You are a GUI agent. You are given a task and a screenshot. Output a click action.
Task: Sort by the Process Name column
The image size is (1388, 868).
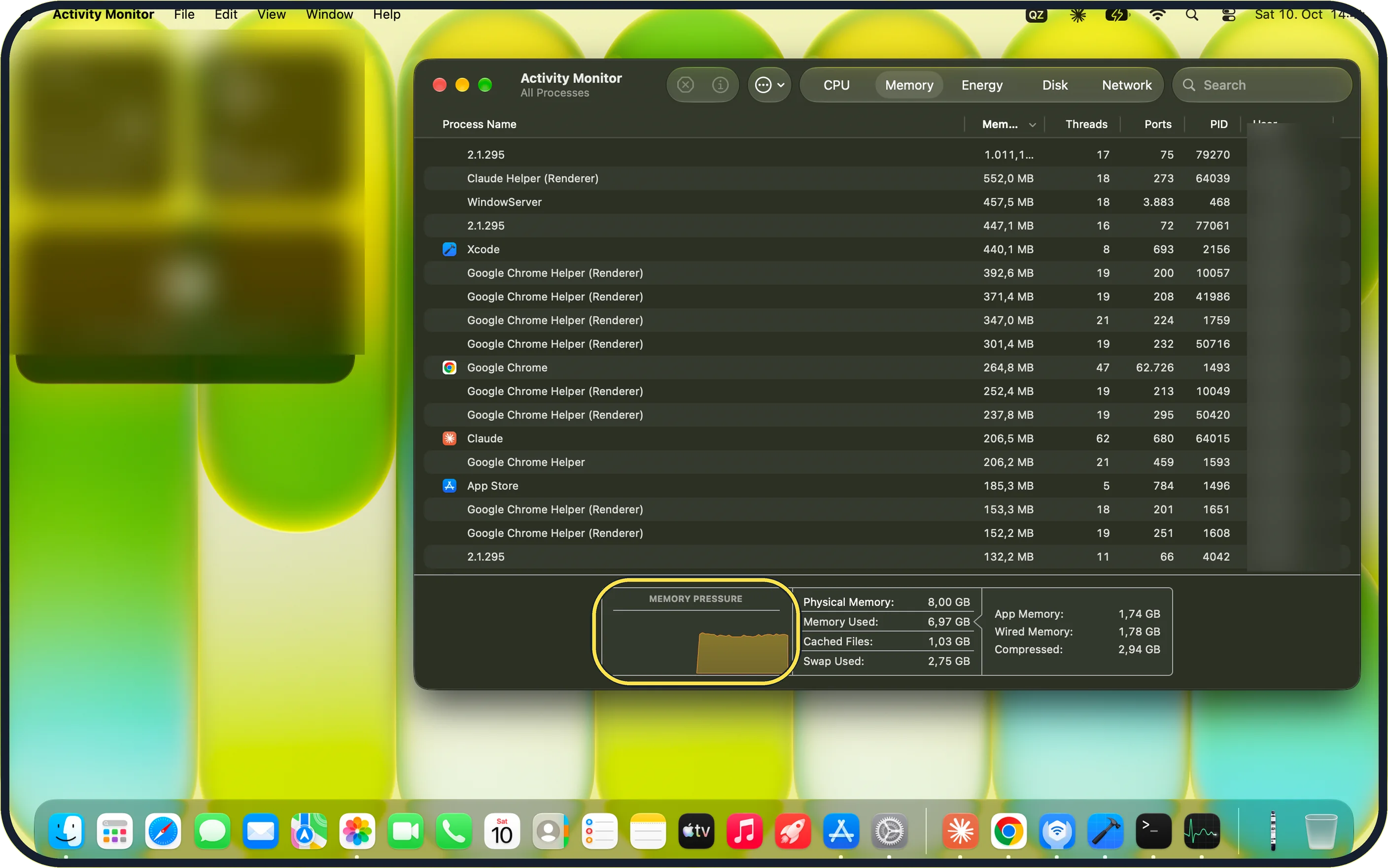(x=479, y=124)
